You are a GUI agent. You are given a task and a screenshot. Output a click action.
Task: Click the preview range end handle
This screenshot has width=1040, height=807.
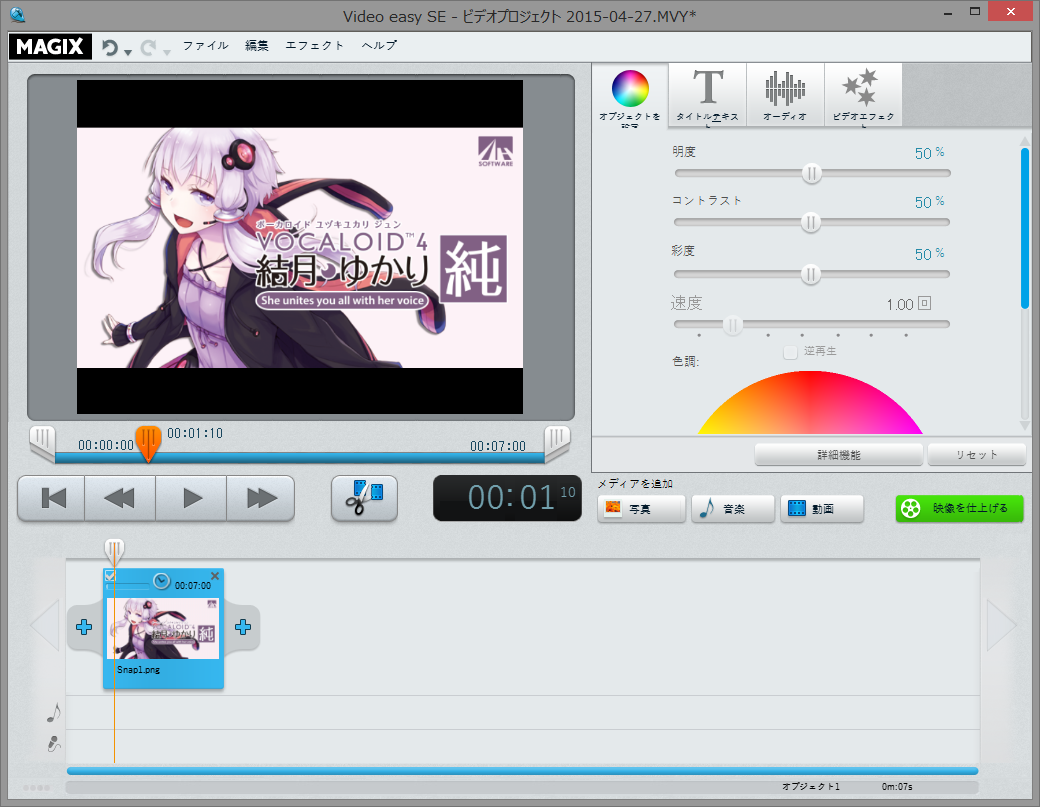557,443
